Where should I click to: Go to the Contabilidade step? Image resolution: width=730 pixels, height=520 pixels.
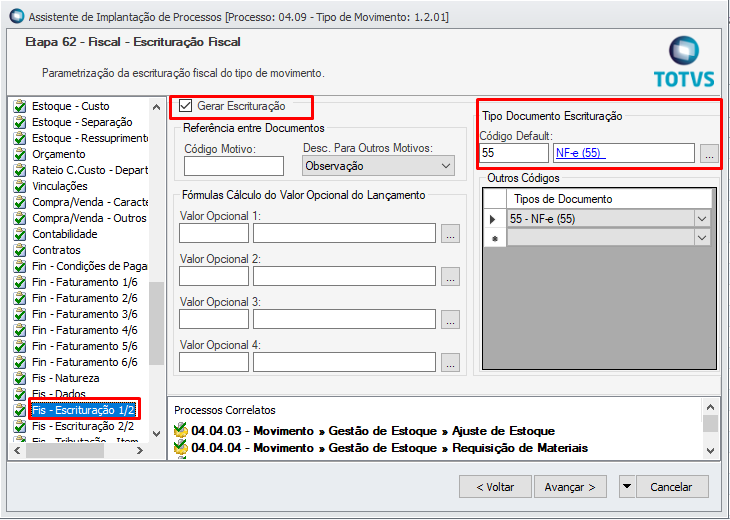[x=65, y=234]
